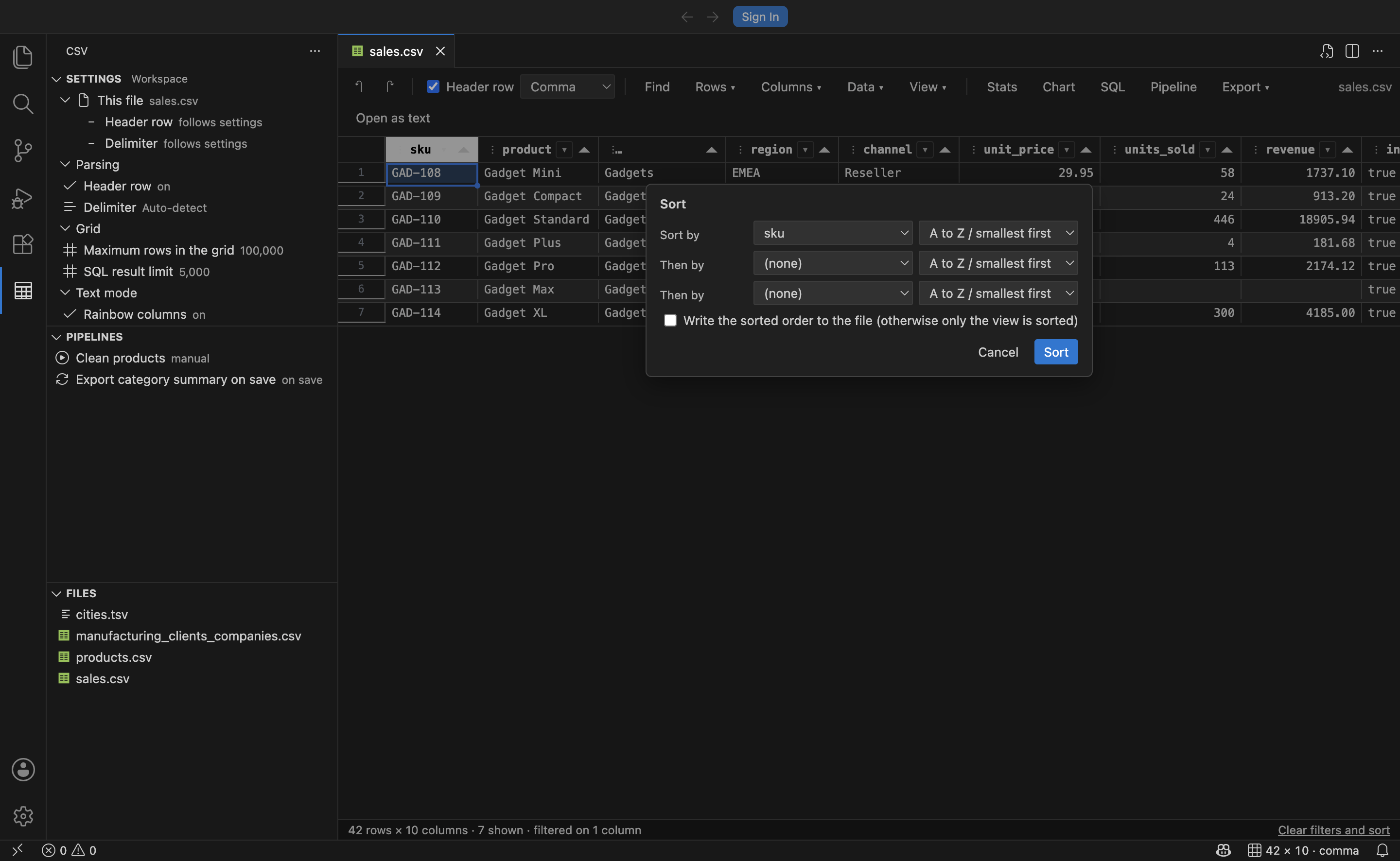Open the Manage gear icon
The height and width of the screenshot is (861, 1400).
[23, 816]
